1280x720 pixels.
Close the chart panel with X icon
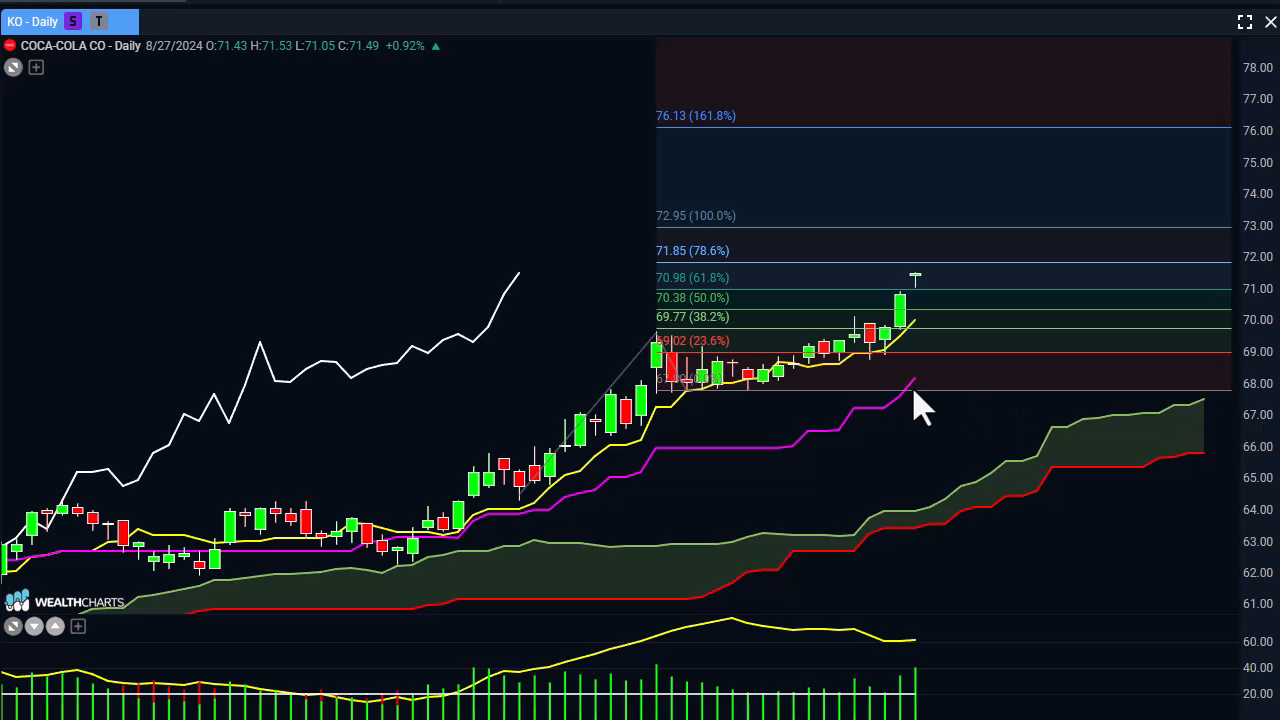[x=1271, y=22]
